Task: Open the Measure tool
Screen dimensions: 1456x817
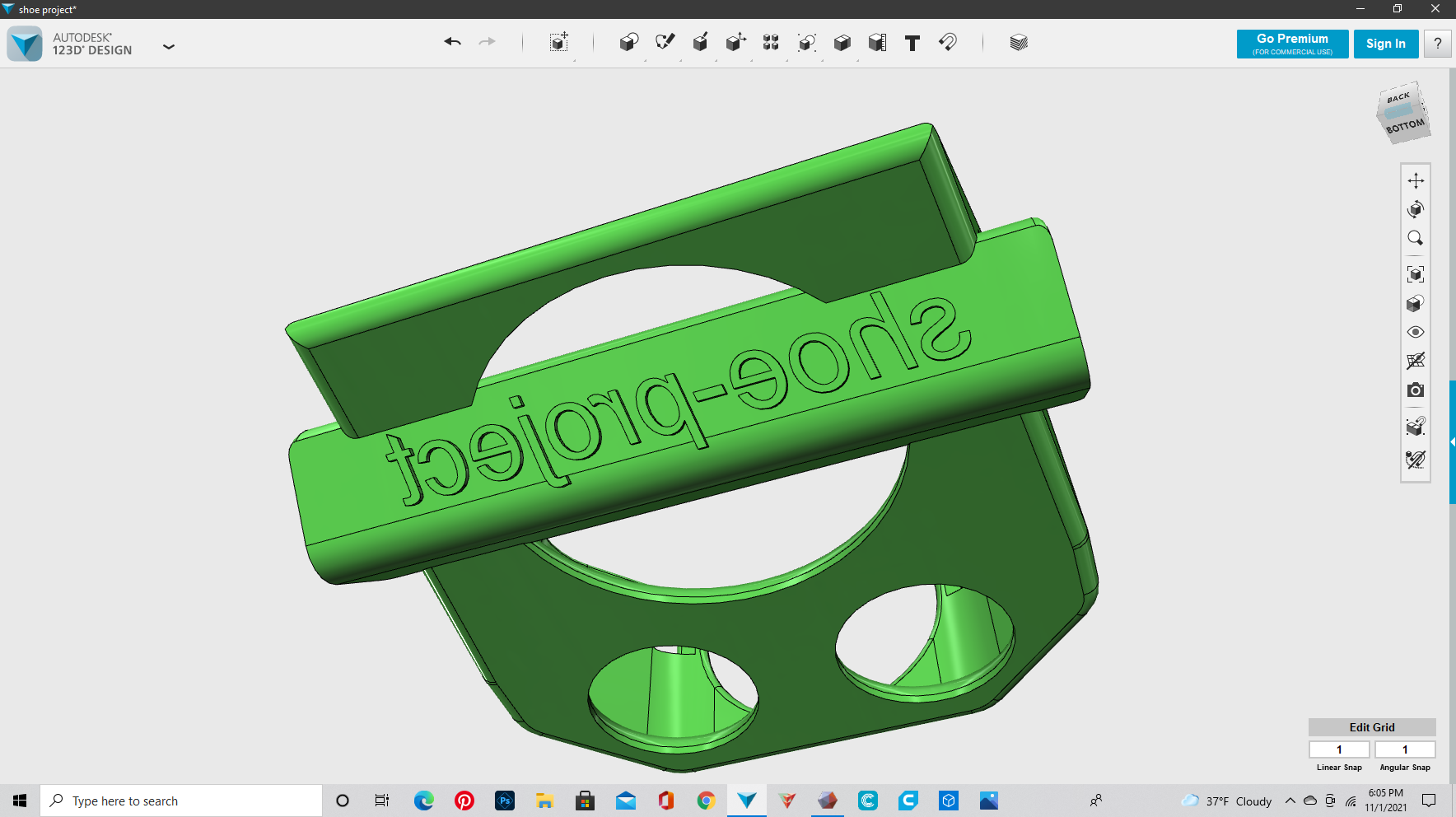Action: [x=877, y=42]
